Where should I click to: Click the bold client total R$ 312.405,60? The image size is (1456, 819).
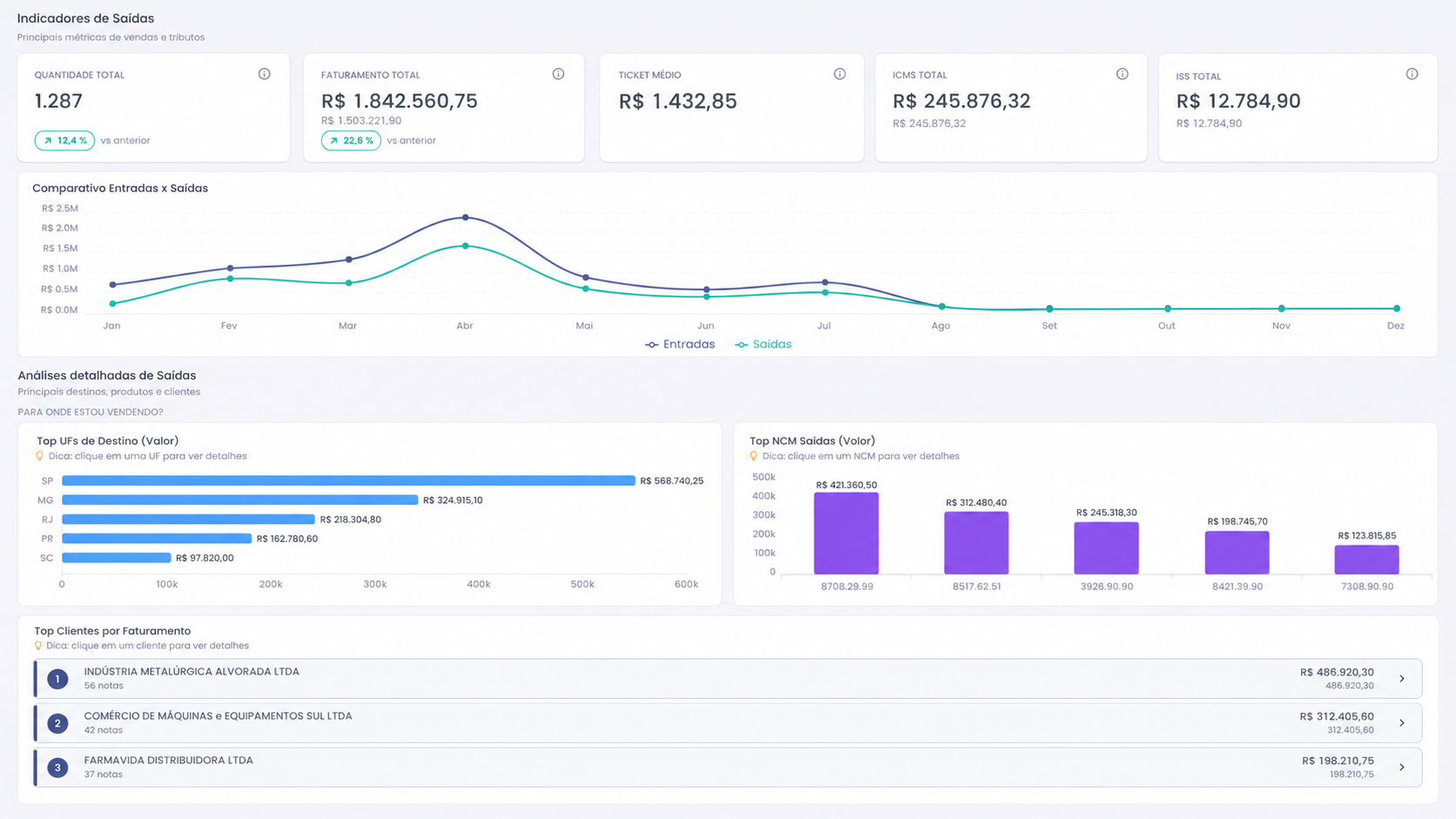(1337, 716)
